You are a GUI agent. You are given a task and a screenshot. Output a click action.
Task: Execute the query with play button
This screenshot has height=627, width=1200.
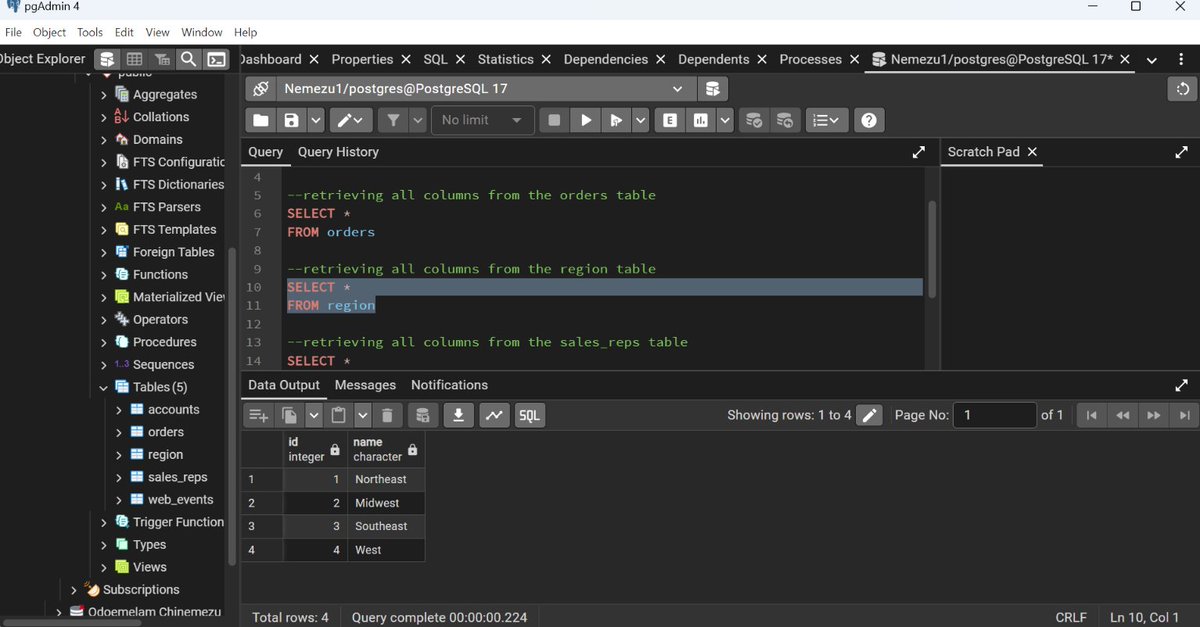[x=585, y=120]
